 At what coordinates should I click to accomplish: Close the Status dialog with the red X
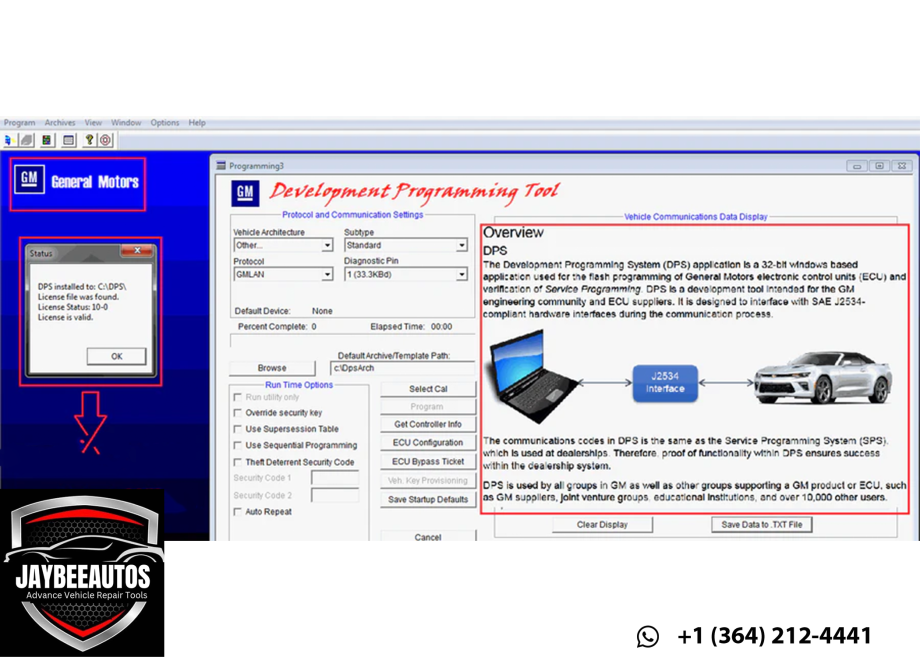(137, 251)
